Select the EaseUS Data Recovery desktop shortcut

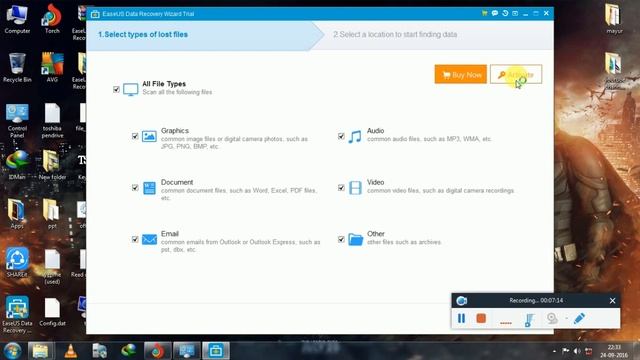[17, 315]
